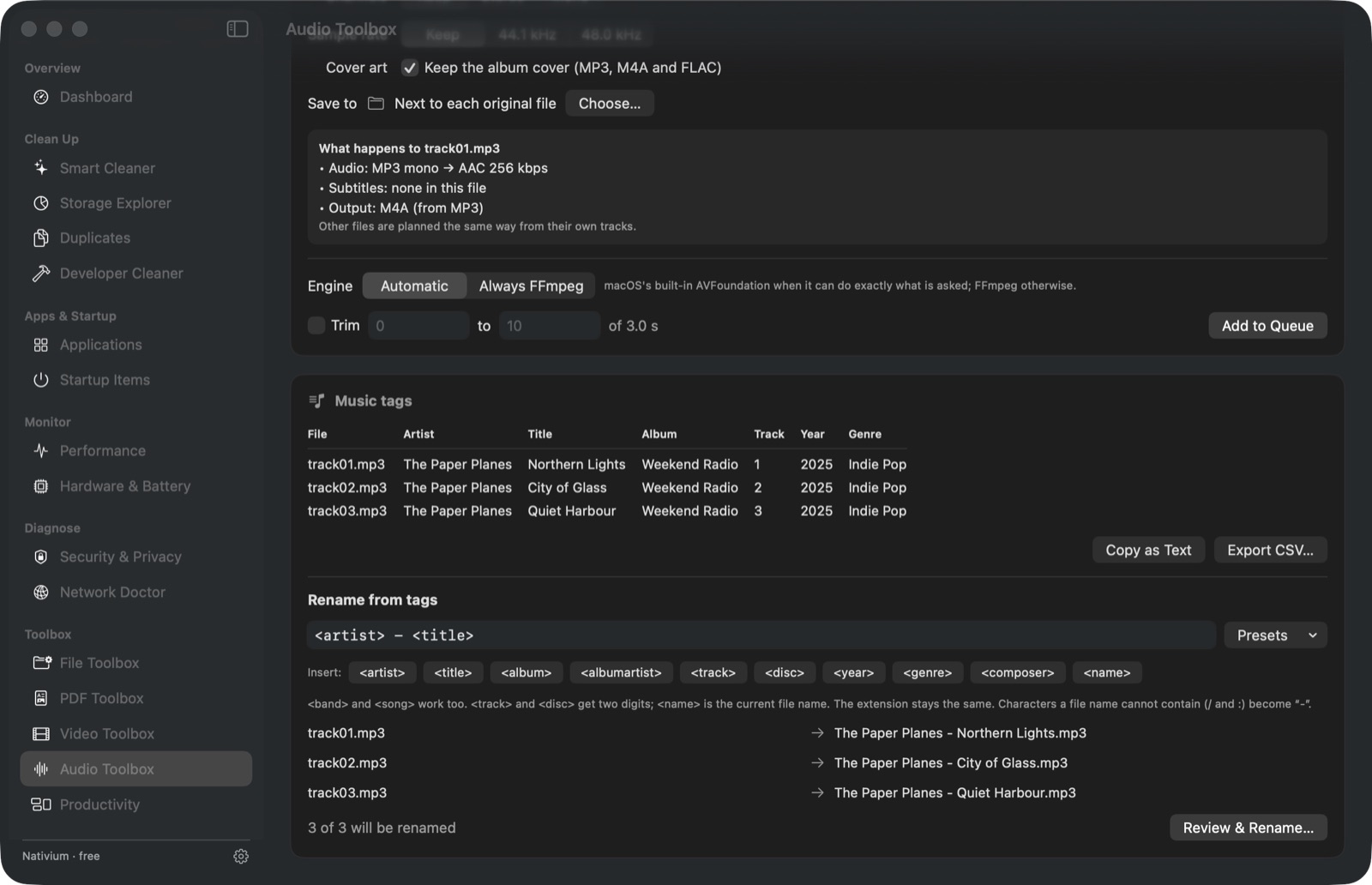Select the Quiet Harbour title cell
This screenshot has height=885, width=1372.
tap(572, 511)
